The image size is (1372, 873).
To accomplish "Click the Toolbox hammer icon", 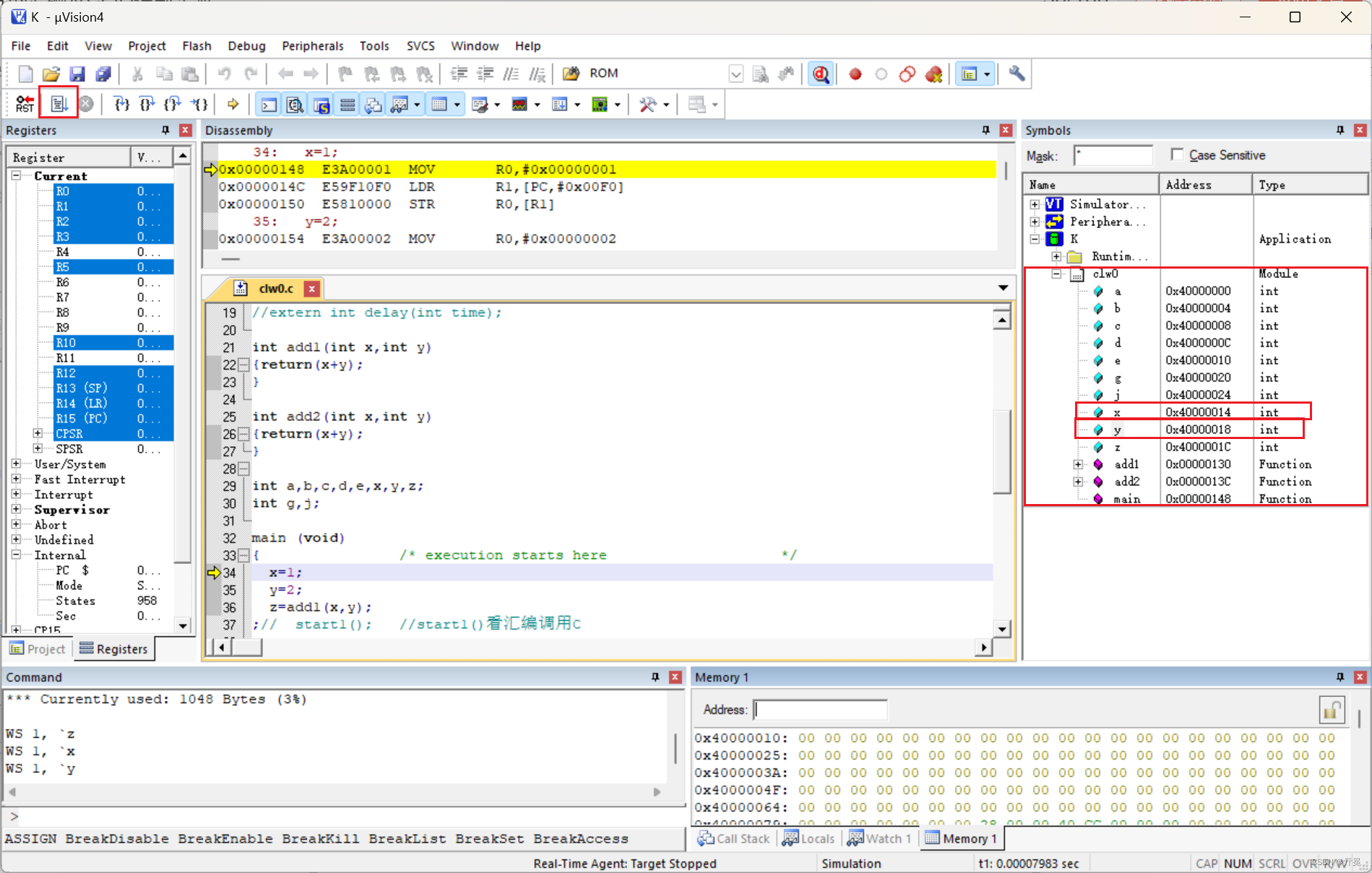I will 648,105.
